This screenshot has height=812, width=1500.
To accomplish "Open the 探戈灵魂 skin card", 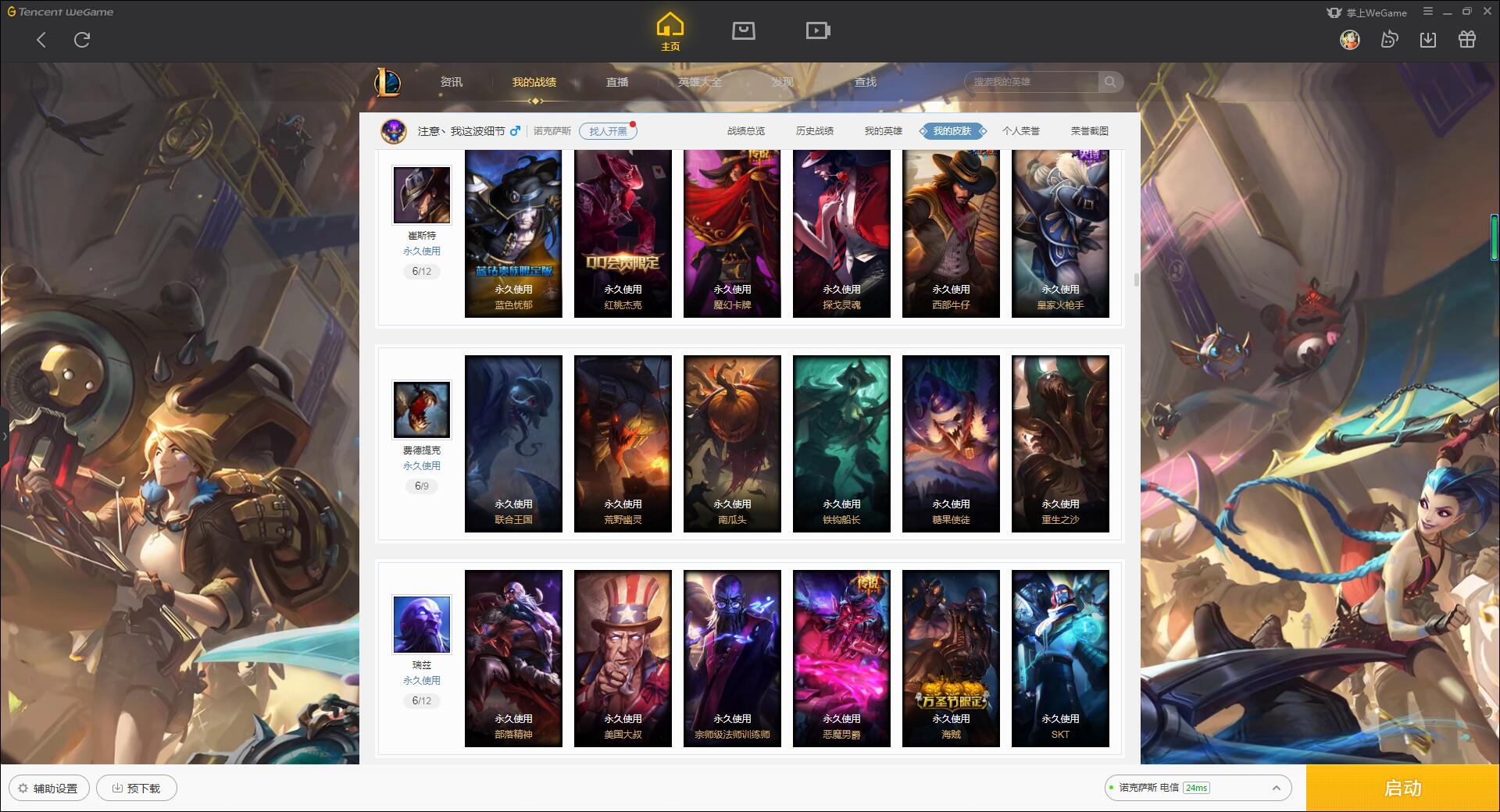I will tap(841, 233).
